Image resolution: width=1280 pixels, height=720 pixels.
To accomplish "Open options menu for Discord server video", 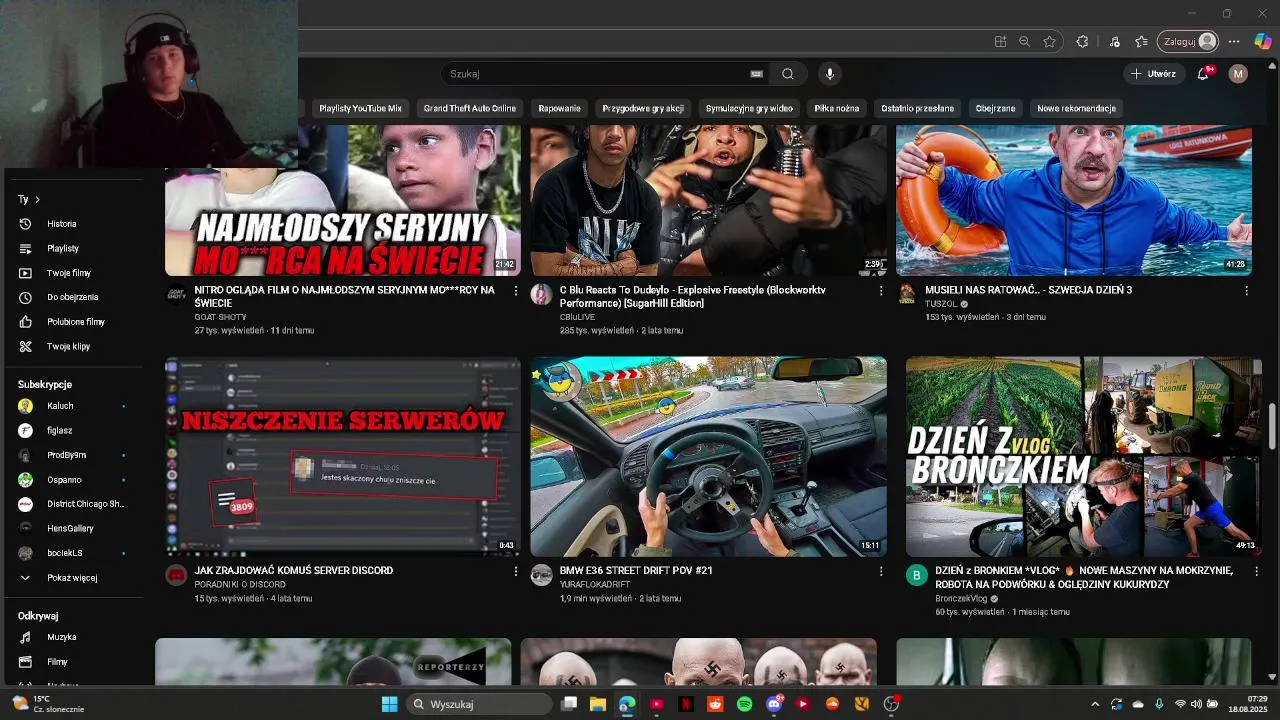I will tap(516, 571).
